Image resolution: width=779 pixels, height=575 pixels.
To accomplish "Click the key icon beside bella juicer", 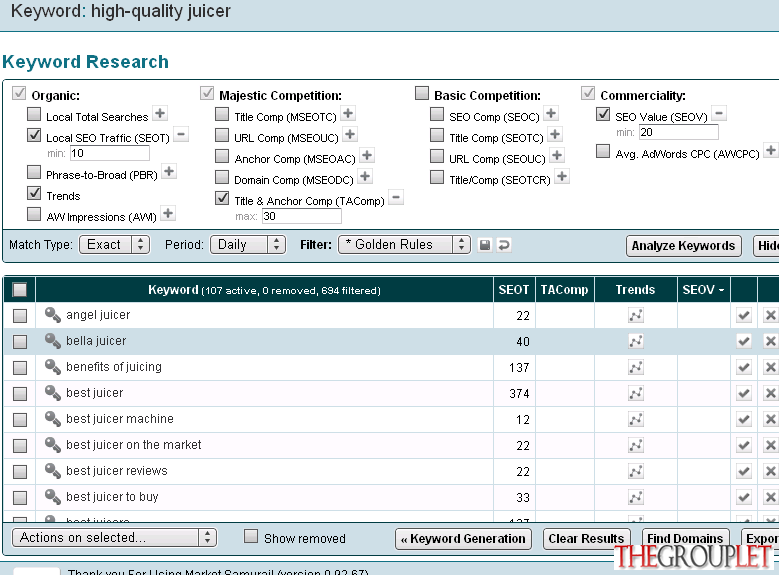I will pyautogui.click(x=53, y=340).
